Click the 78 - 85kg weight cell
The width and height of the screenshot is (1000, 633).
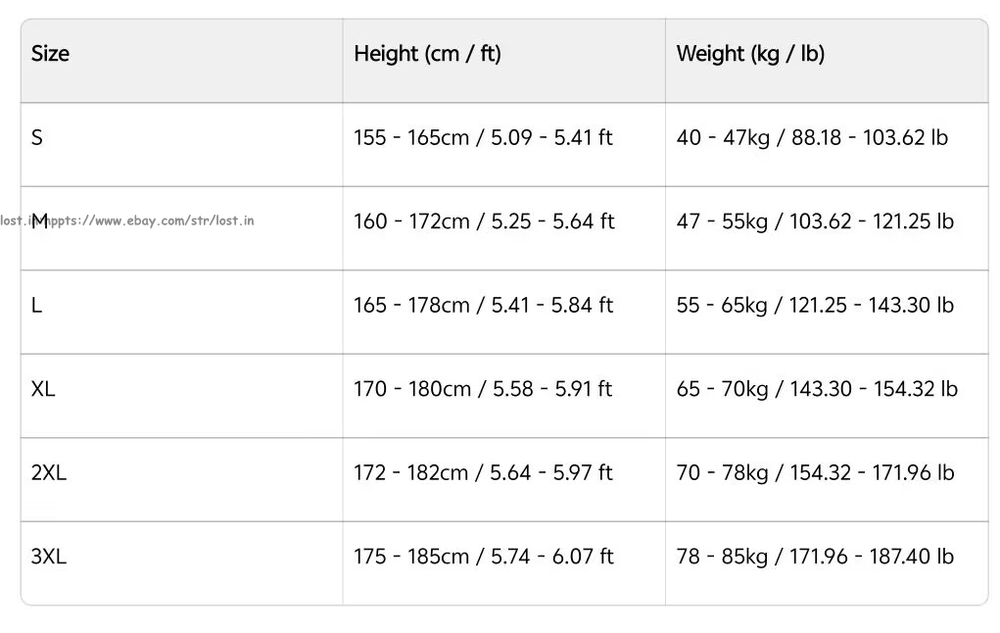pyautogui.click(x=814, y=557)
